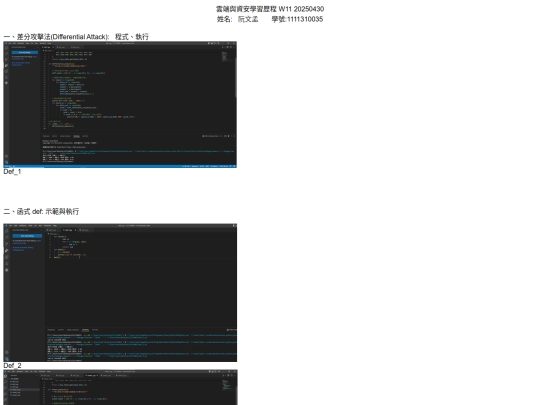Viewport: 540px width, 405px height.
Task: Click active Terminal panel tab in second screenshot
Action: (x=85, y=330)
